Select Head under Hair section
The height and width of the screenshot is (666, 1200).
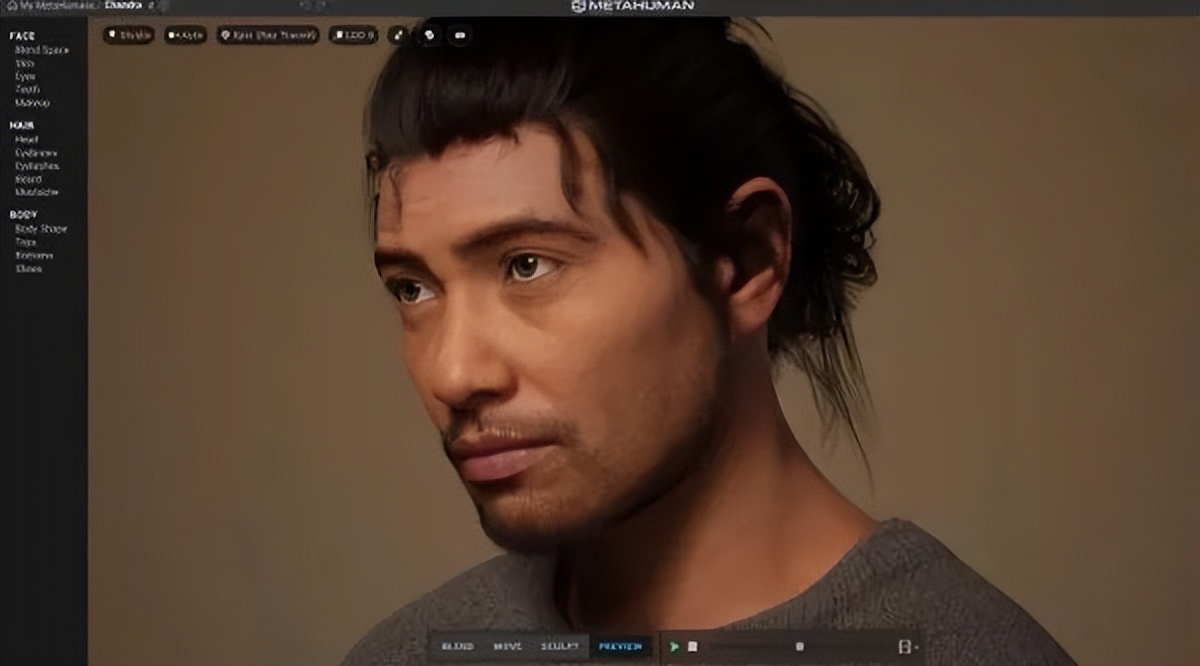pos(26,140)
